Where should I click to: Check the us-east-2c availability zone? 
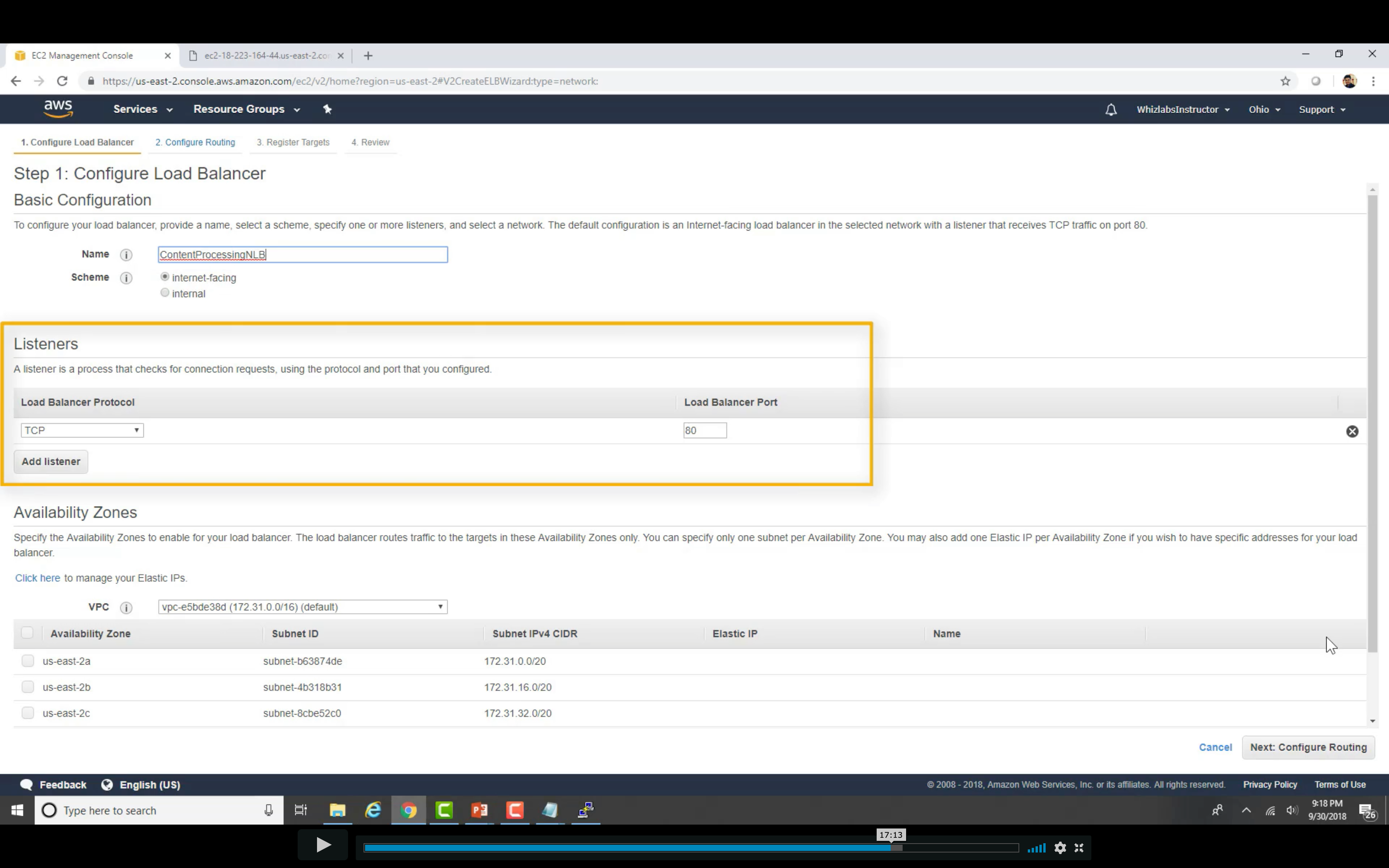[x=28, y=713]
